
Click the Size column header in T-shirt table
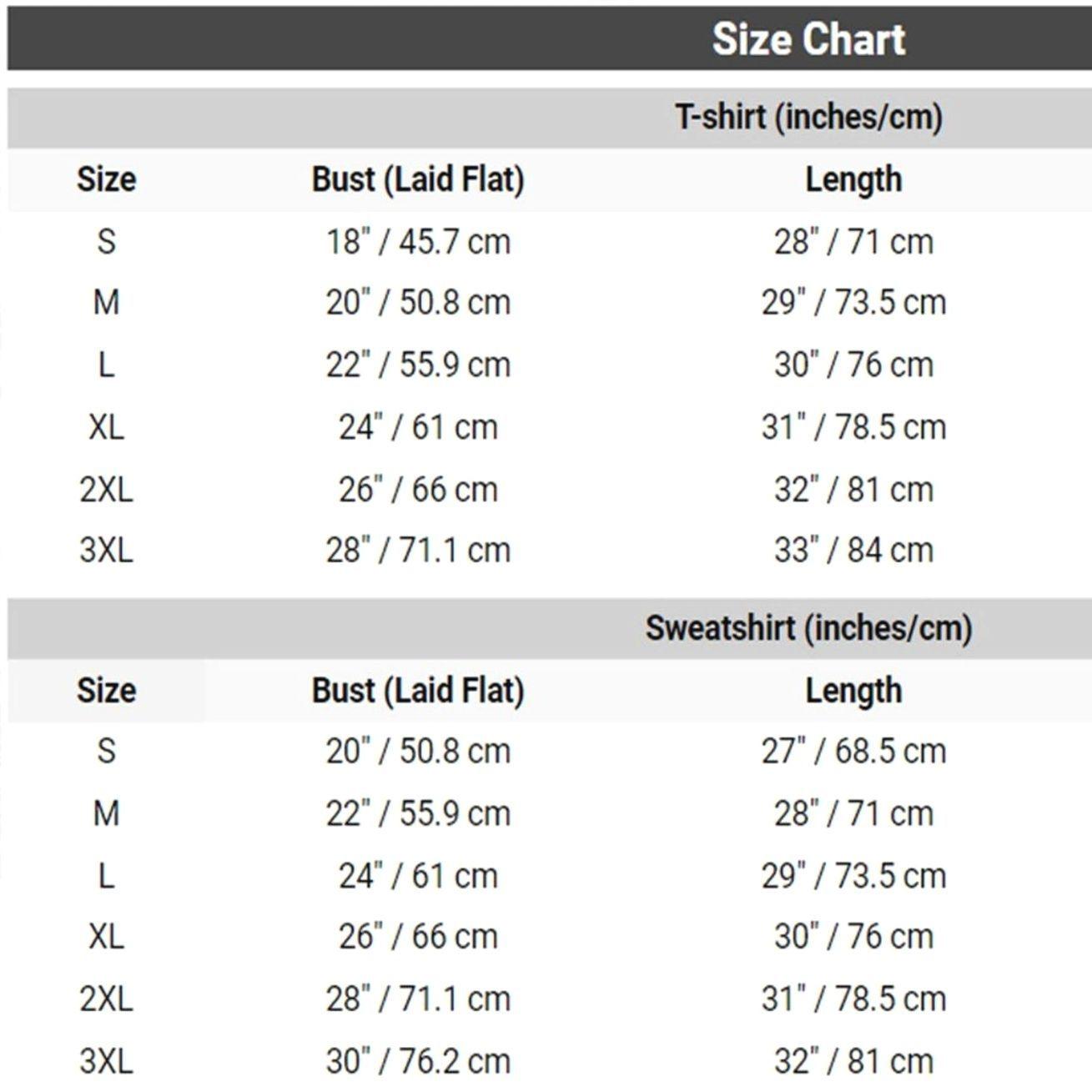click(106, 179)
